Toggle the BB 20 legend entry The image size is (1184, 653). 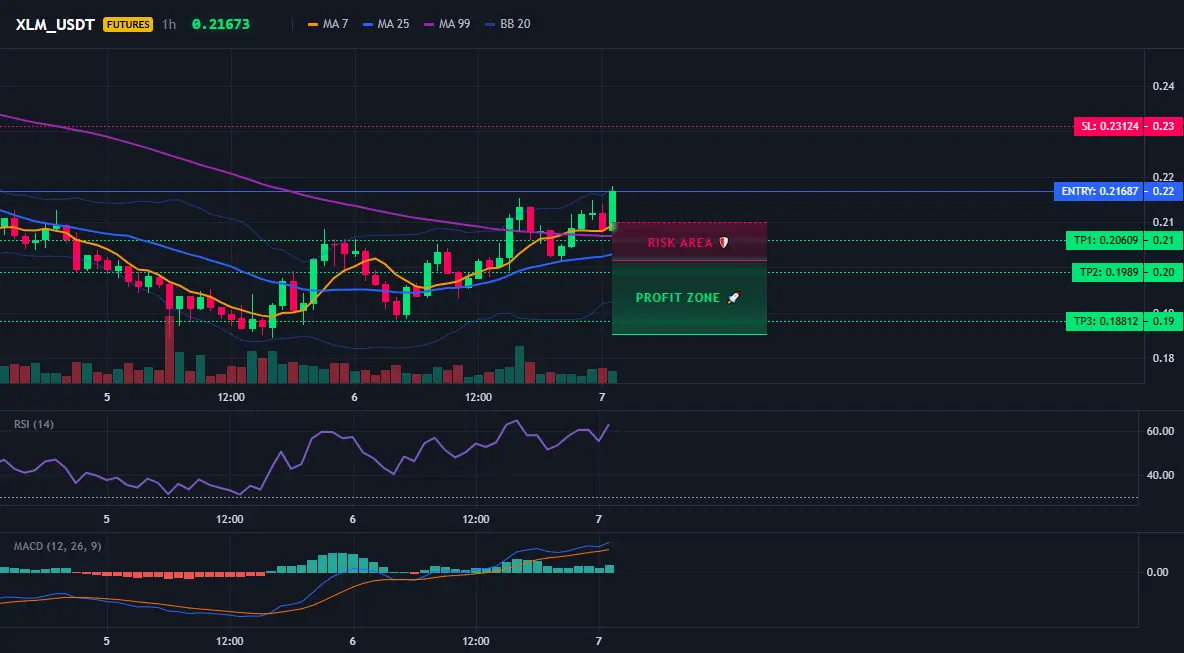[x=508, y=24]
